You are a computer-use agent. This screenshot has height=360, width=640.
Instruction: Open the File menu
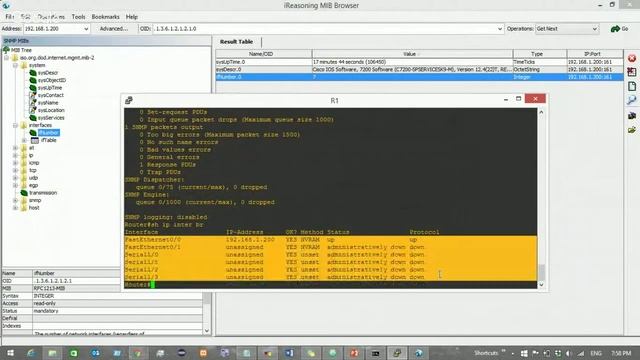pyautogui.click(x=9, y=17)
